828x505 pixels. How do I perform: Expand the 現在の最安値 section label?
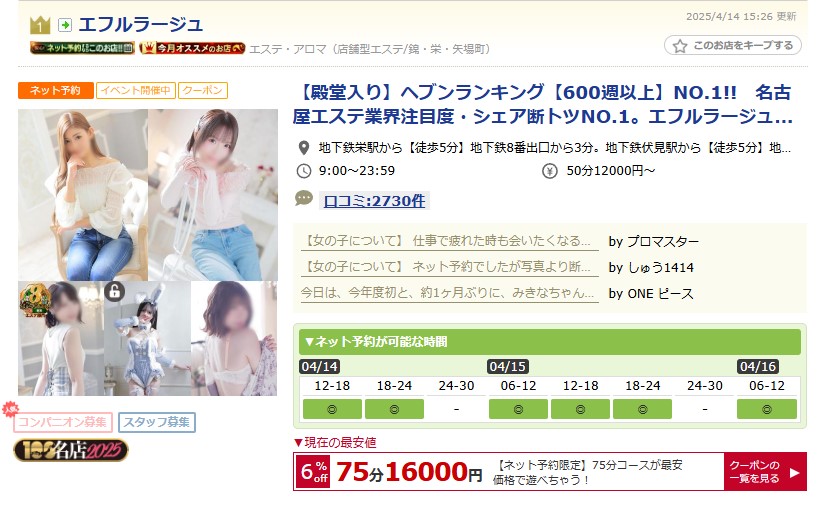pyautogui.click(x=335, y=443)
